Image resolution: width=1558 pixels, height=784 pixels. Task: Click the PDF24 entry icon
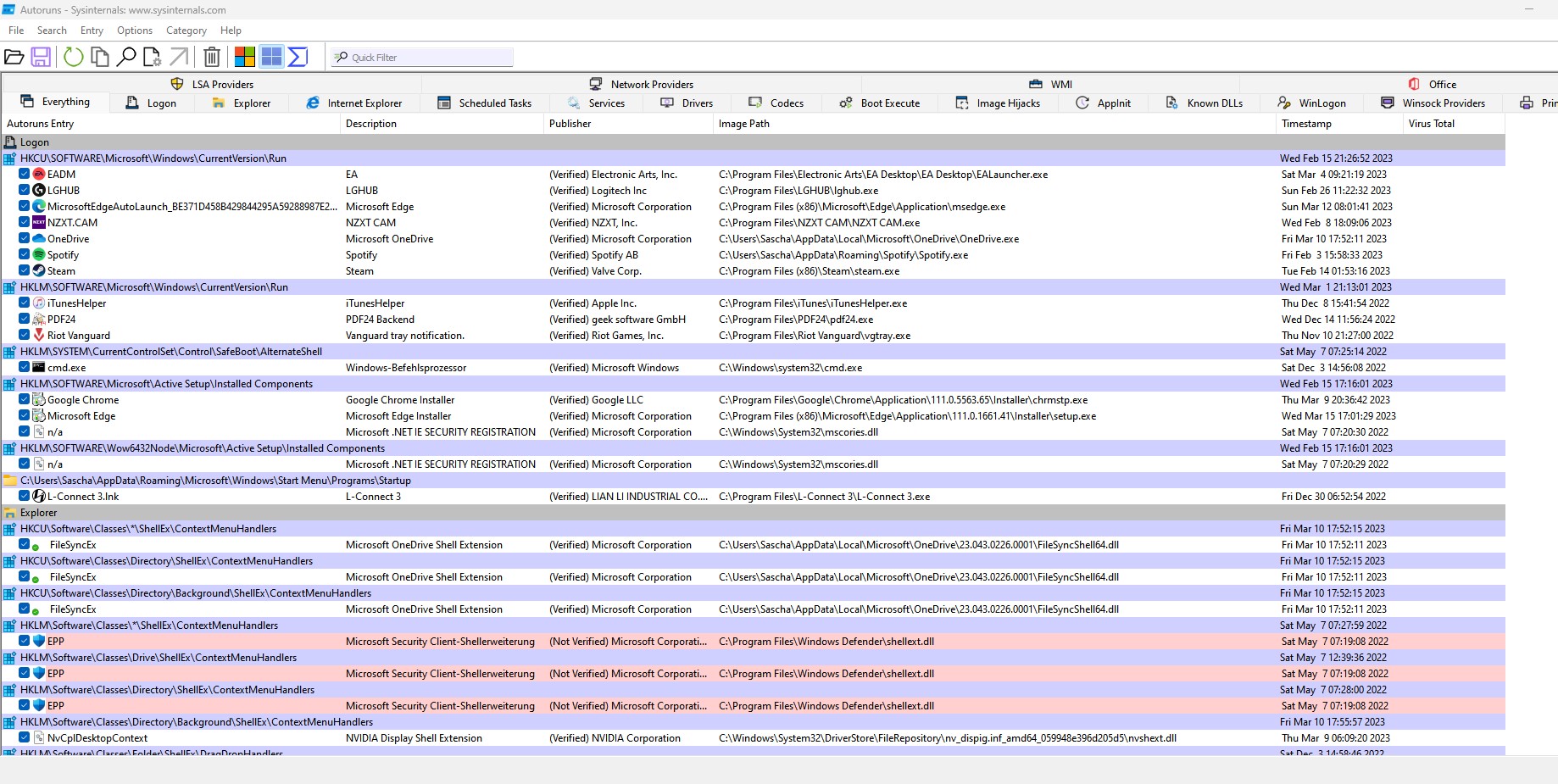(x=39, y=320)
